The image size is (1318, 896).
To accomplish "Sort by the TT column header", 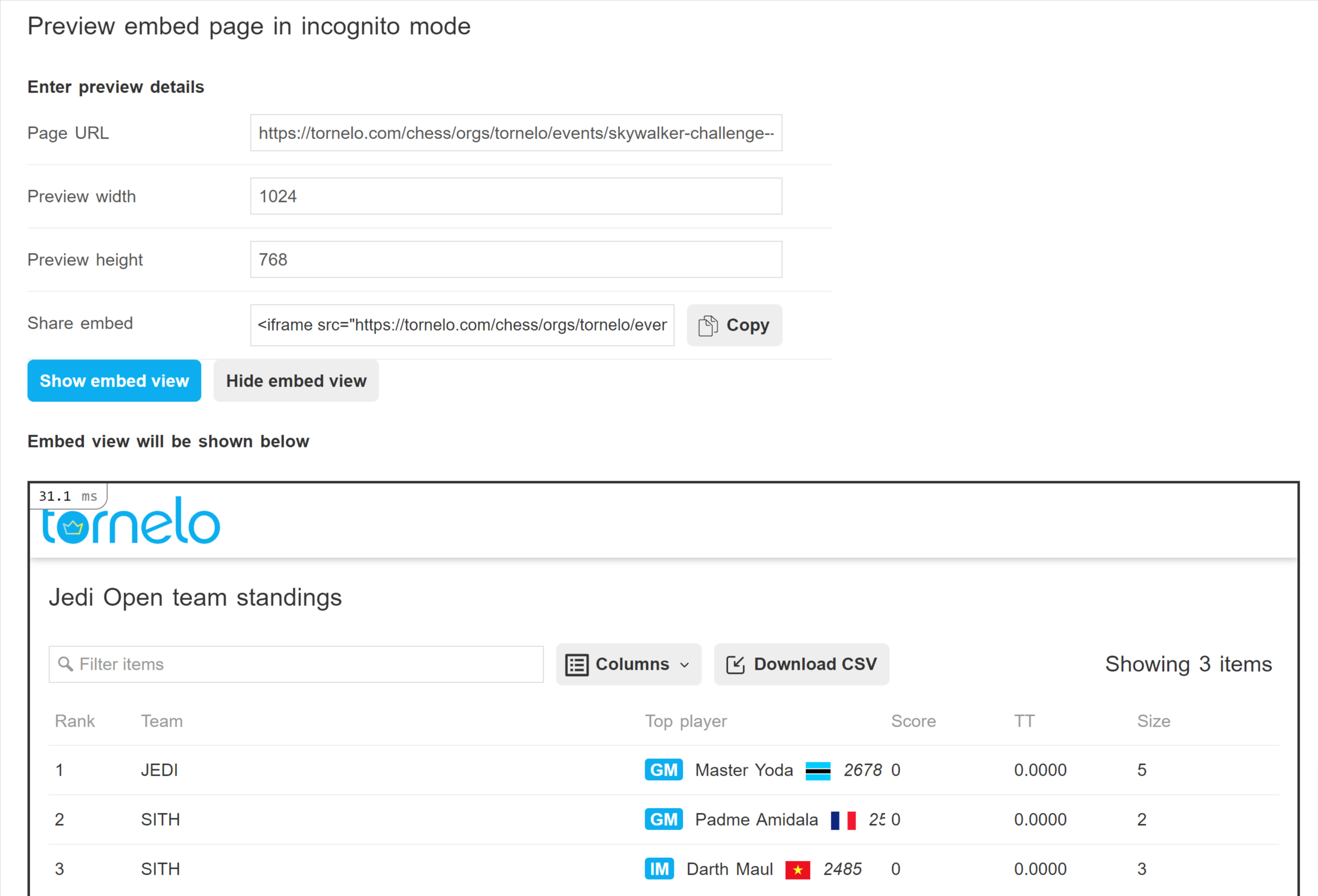I will (x=1024, y=721).
